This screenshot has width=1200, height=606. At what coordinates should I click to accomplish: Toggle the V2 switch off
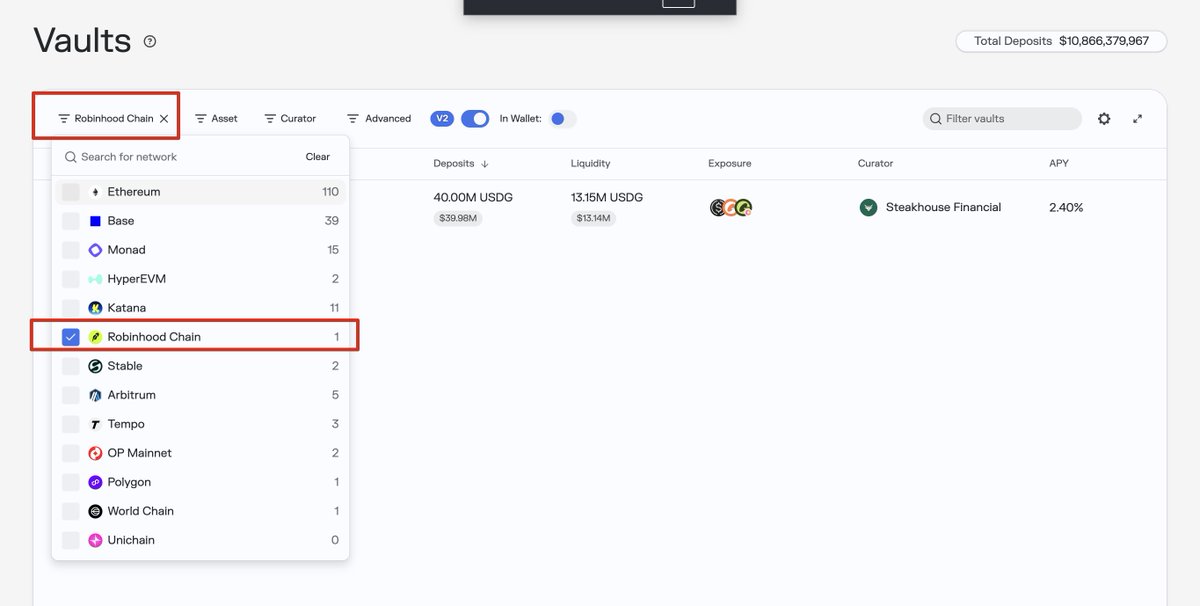475,118
